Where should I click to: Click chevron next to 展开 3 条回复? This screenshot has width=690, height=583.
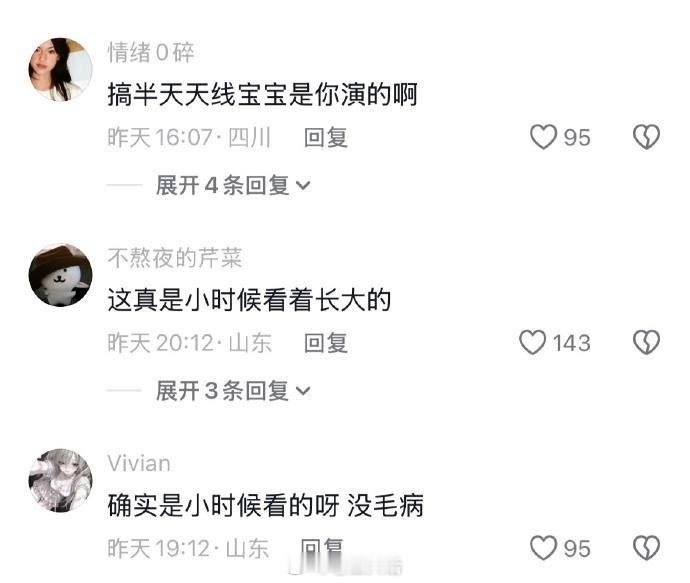coord(303,391)
